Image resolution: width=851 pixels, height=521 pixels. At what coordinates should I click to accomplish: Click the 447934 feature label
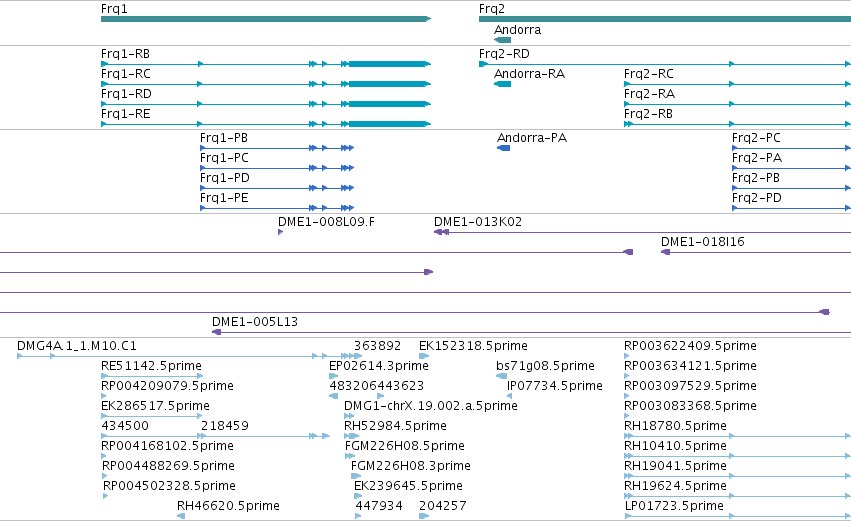(379, 506)
